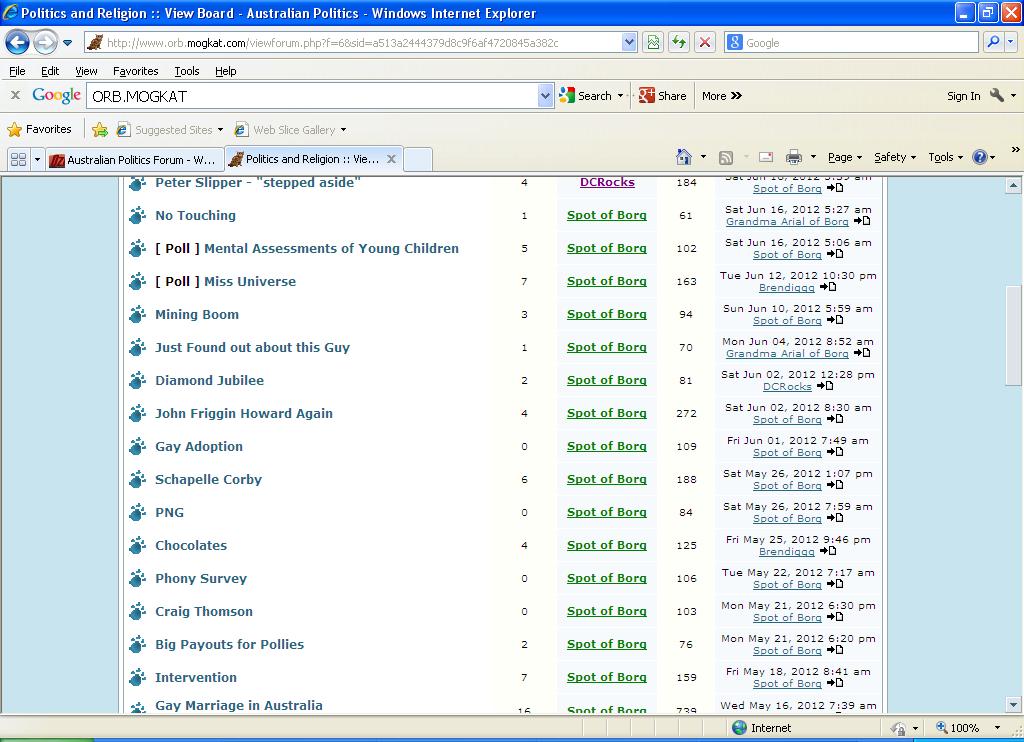Open DCRocks author profile link
The width and height of the screenshot is (1024, 742).
tap(607, 182)
